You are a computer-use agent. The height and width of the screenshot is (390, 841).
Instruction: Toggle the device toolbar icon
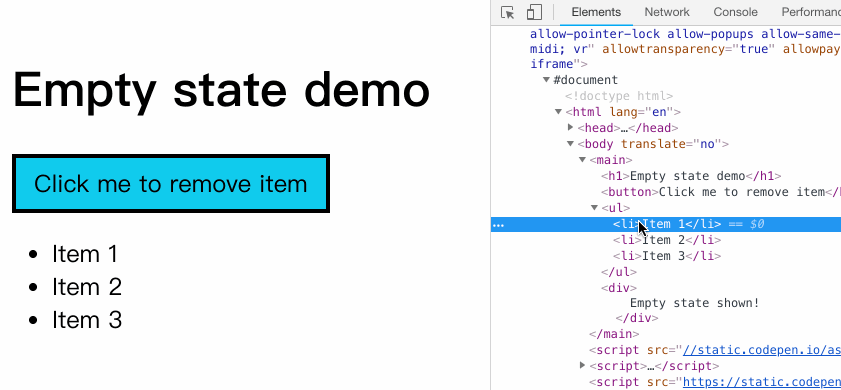534,12
